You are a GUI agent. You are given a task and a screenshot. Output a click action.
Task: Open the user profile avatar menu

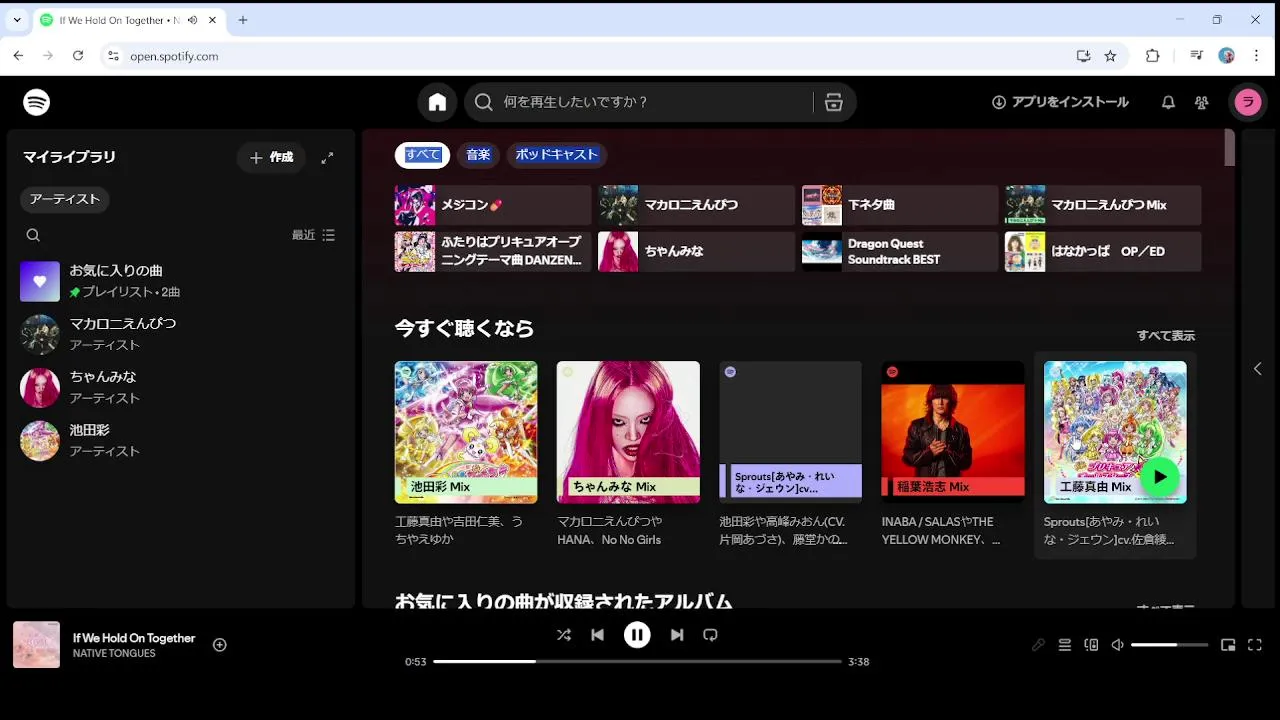[1247, 102]
